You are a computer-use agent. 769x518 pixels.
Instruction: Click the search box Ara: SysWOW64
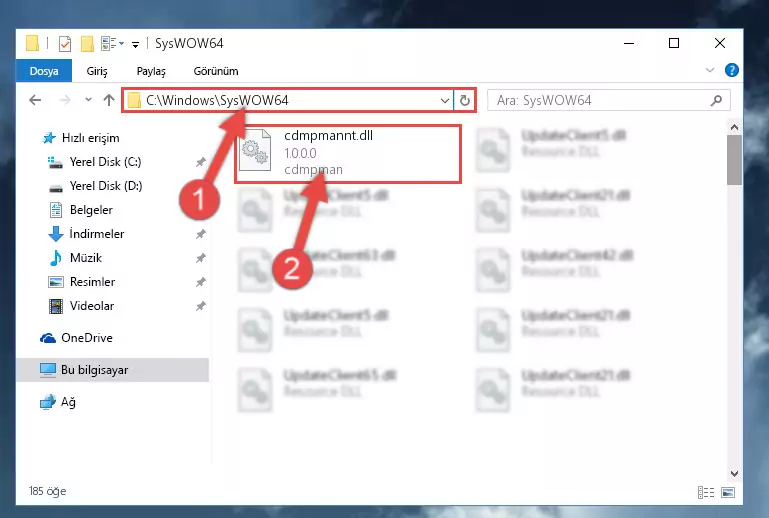click(609, 101)
